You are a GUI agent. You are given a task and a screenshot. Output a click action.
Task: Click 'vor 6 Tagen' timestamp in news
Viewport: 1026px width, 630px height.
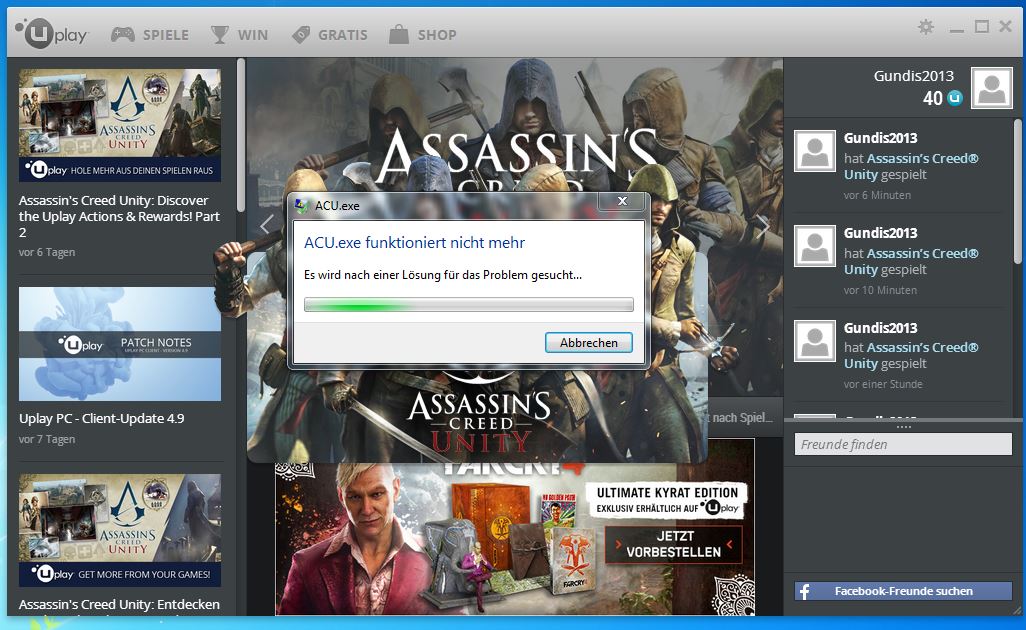coord(46,253)
